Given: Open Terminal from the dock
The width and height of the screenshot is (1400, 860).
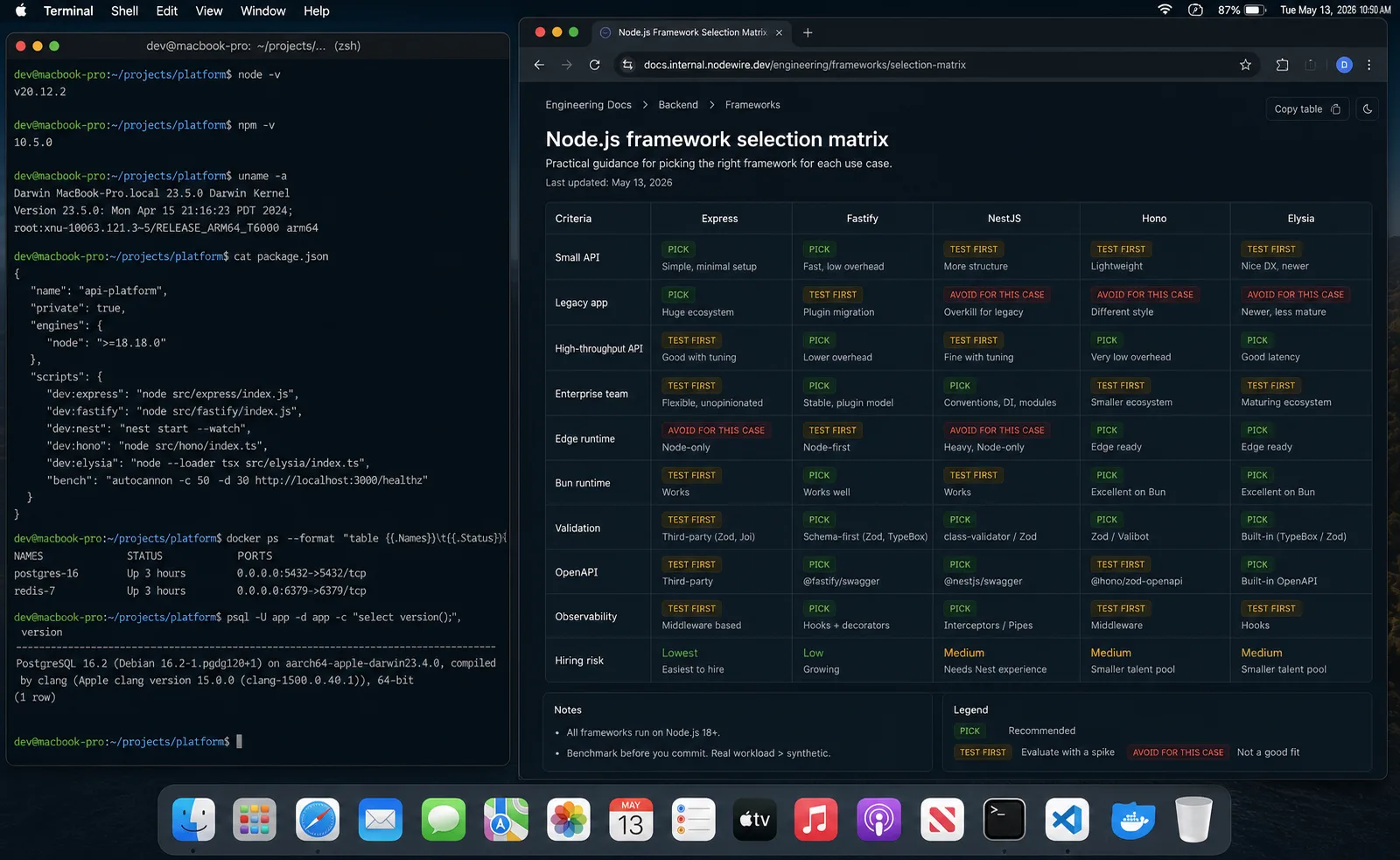Looking at the screenshot, I should (1004, 820).
